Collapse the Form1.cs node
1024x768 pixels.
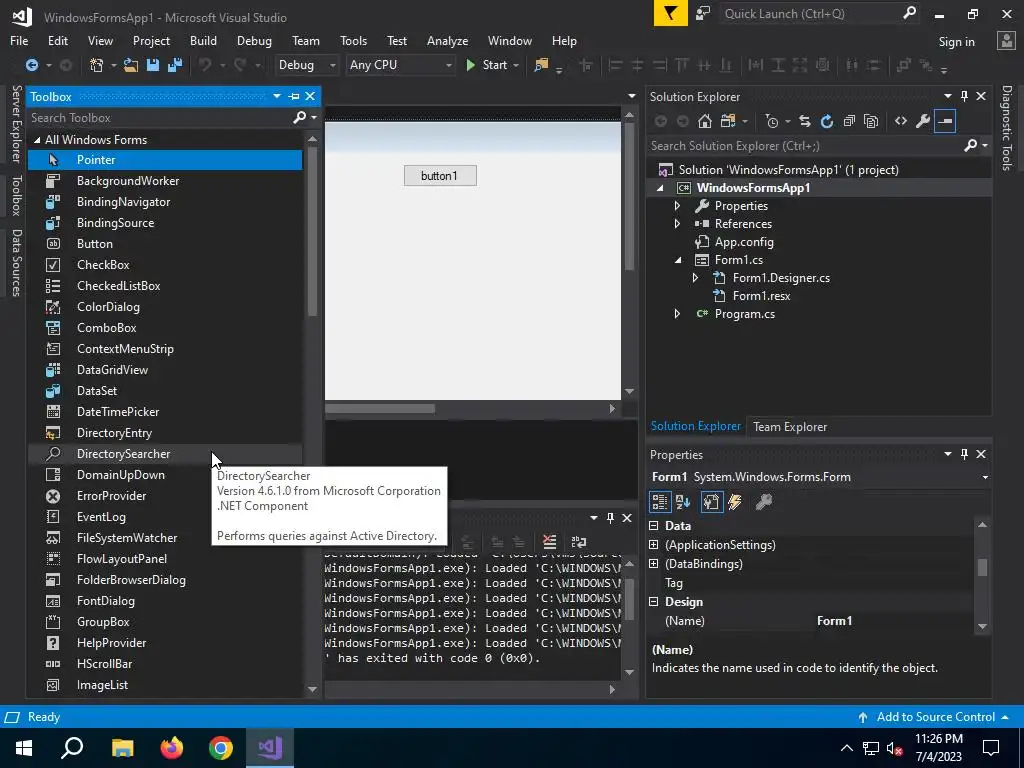[678, 260]
